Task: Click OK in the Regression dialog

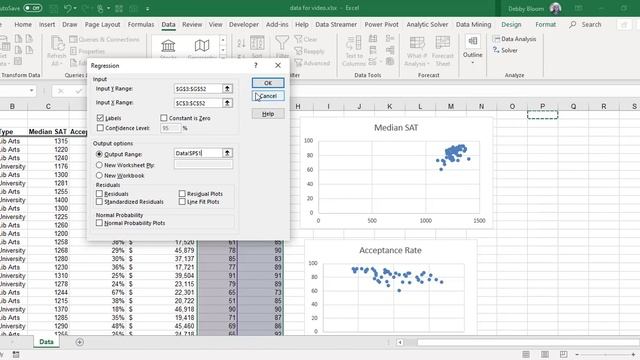Action: point(268,83)
